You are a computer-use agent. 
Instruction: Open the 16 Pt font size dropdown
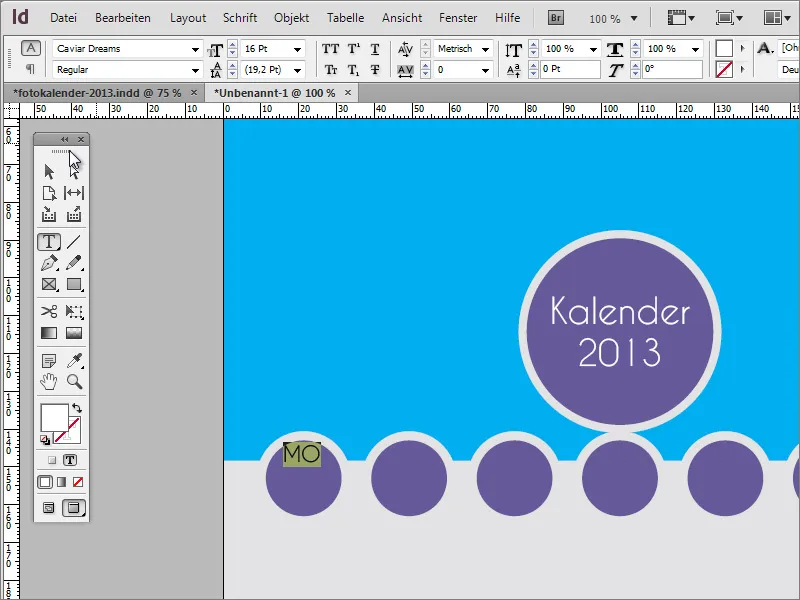[297, 49]
